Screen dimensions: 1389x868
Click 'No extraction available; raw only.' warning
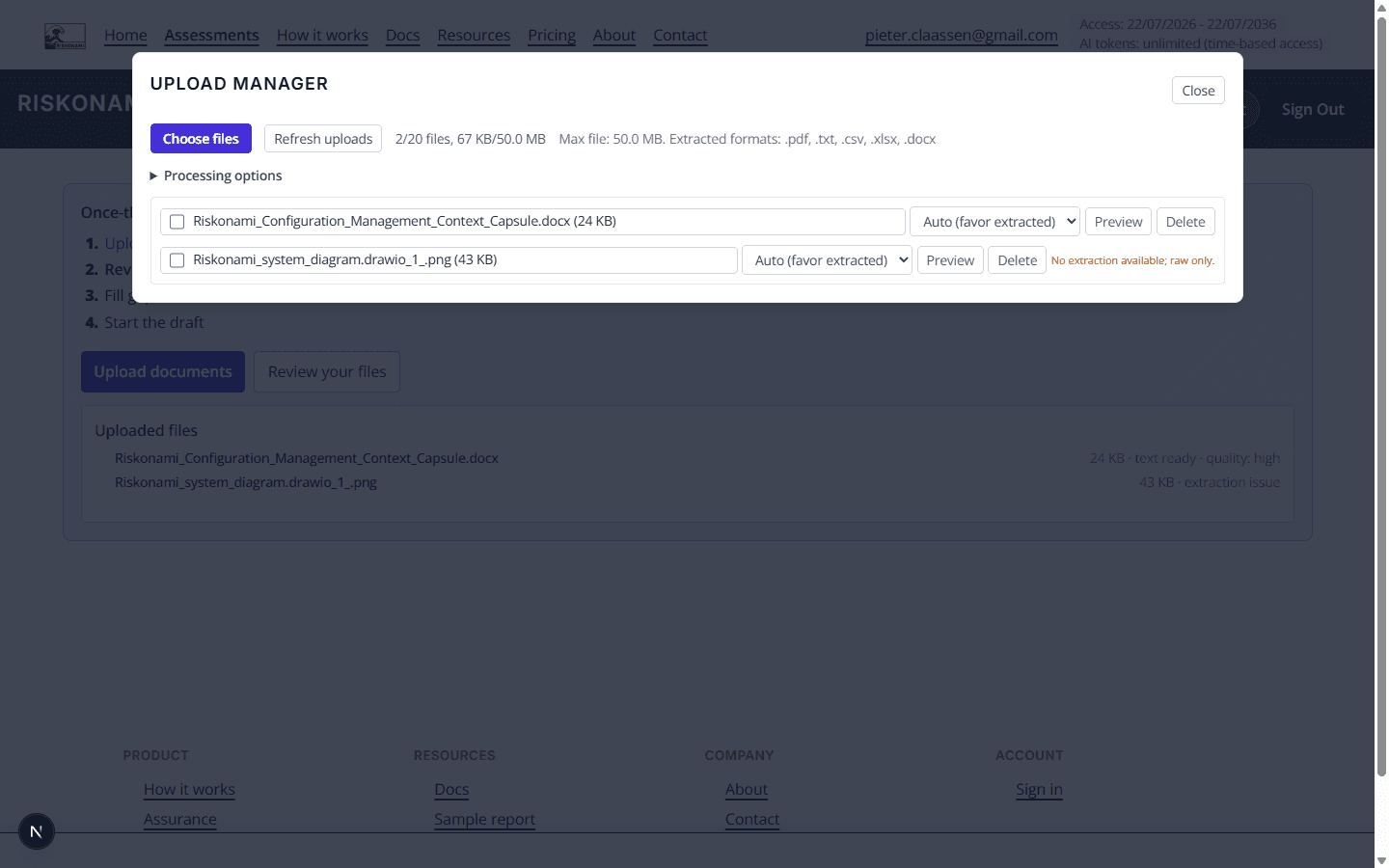1132,260
